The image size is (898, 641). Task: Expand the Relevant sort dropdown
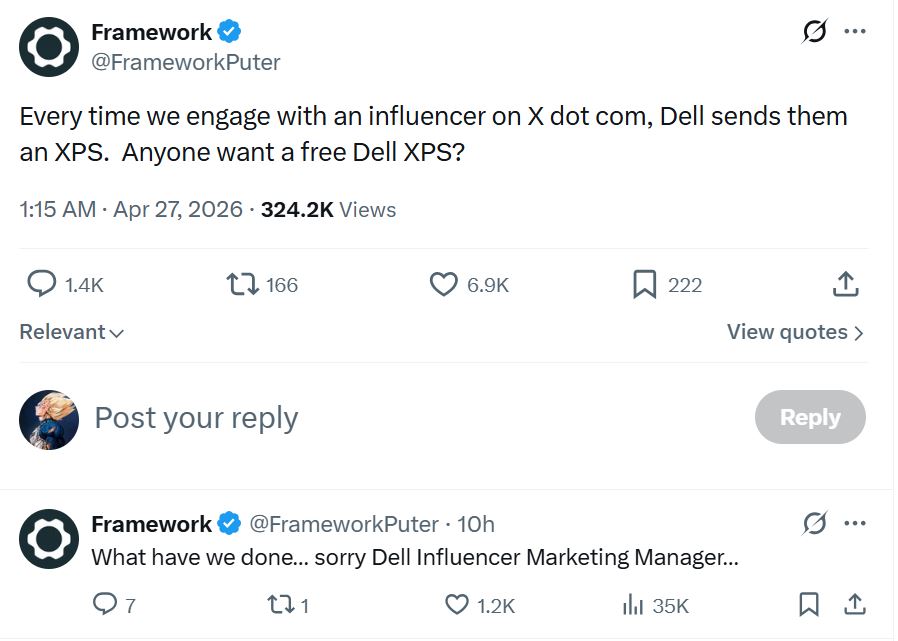click(71, 332)
